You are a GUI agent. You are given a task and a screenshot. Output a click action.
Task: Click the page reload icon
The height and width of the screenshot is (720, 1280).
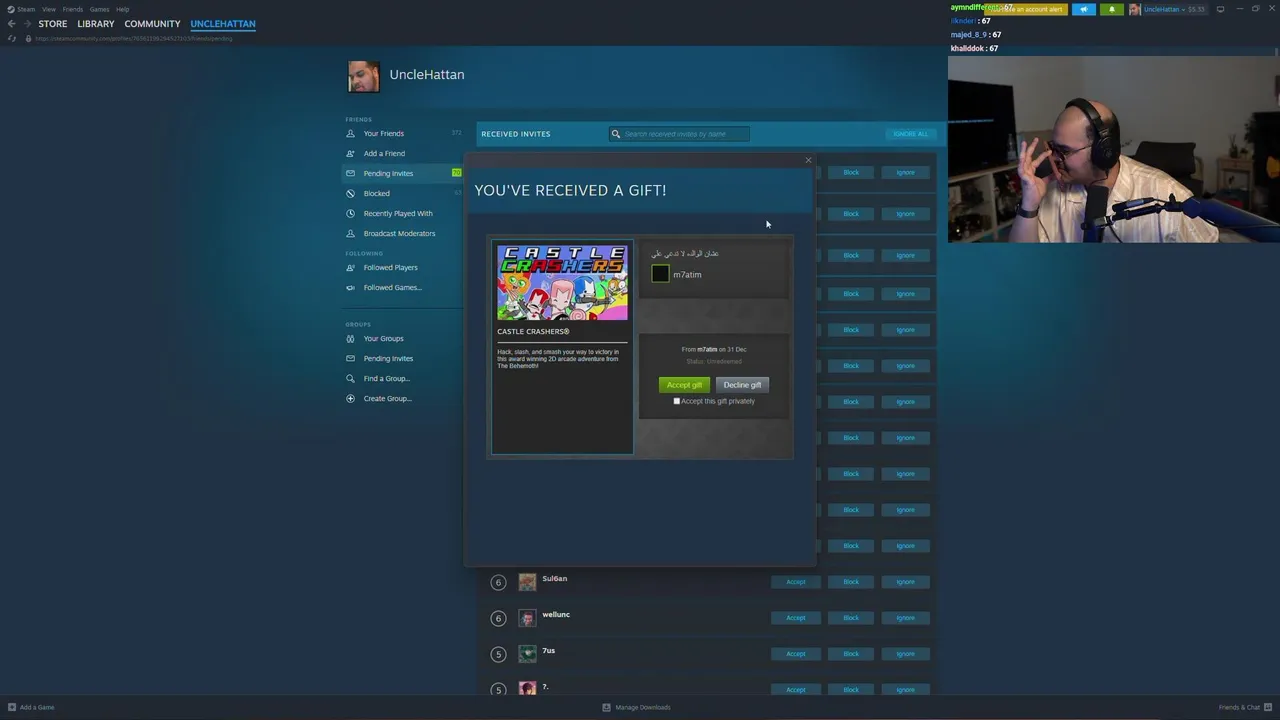point(11,38)
